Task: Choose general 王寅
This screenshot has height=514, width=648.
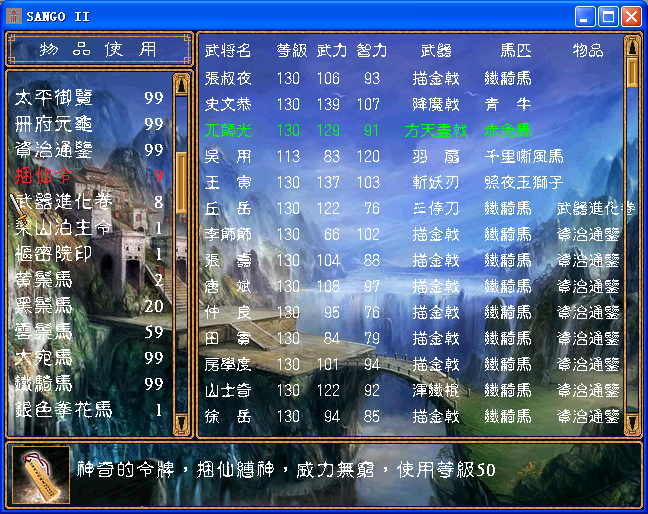Action: coord(228,183)
